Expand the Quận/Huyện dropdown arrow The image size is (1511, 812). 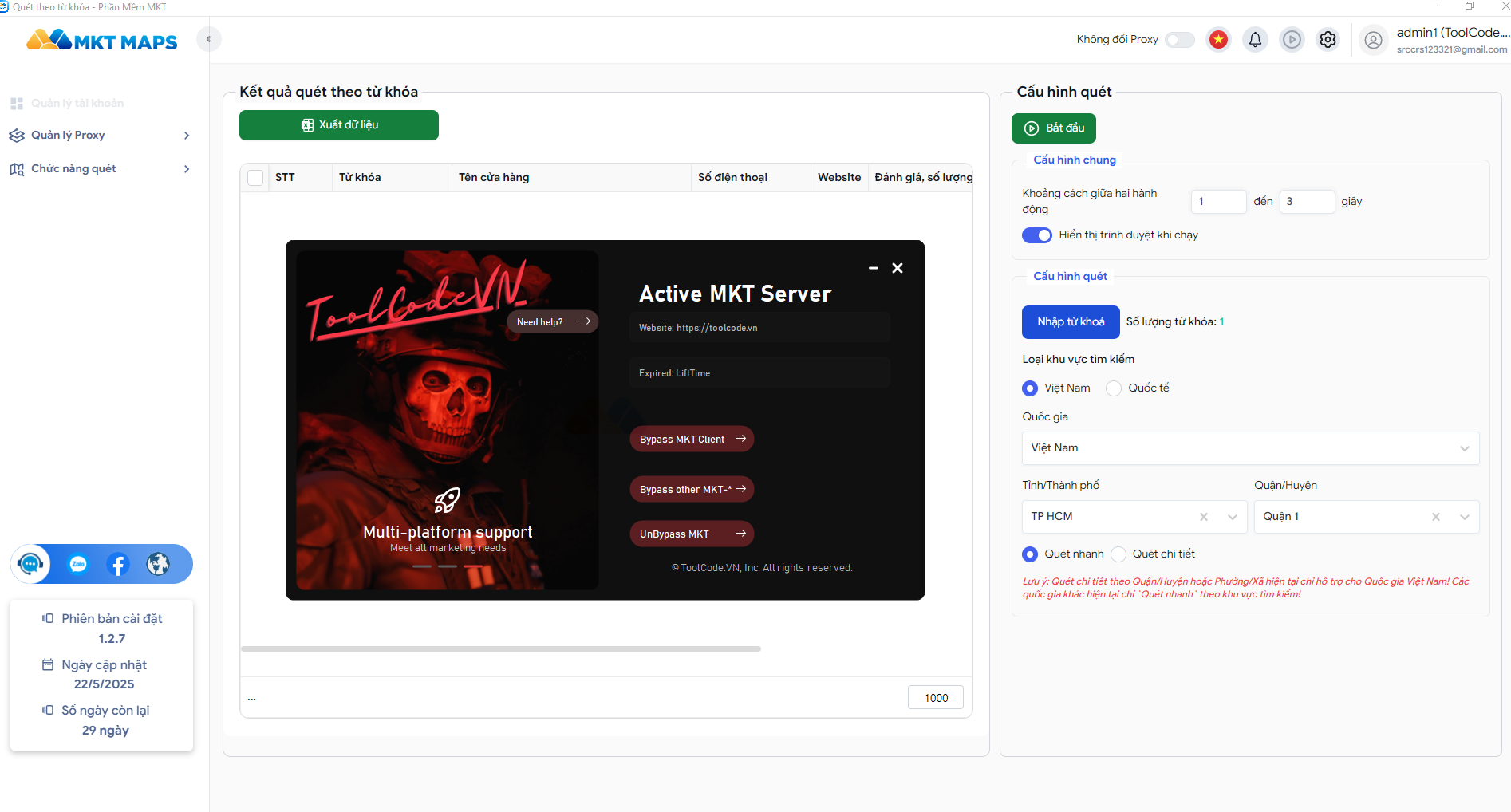pyautogui.click(x=1465, y=517)
